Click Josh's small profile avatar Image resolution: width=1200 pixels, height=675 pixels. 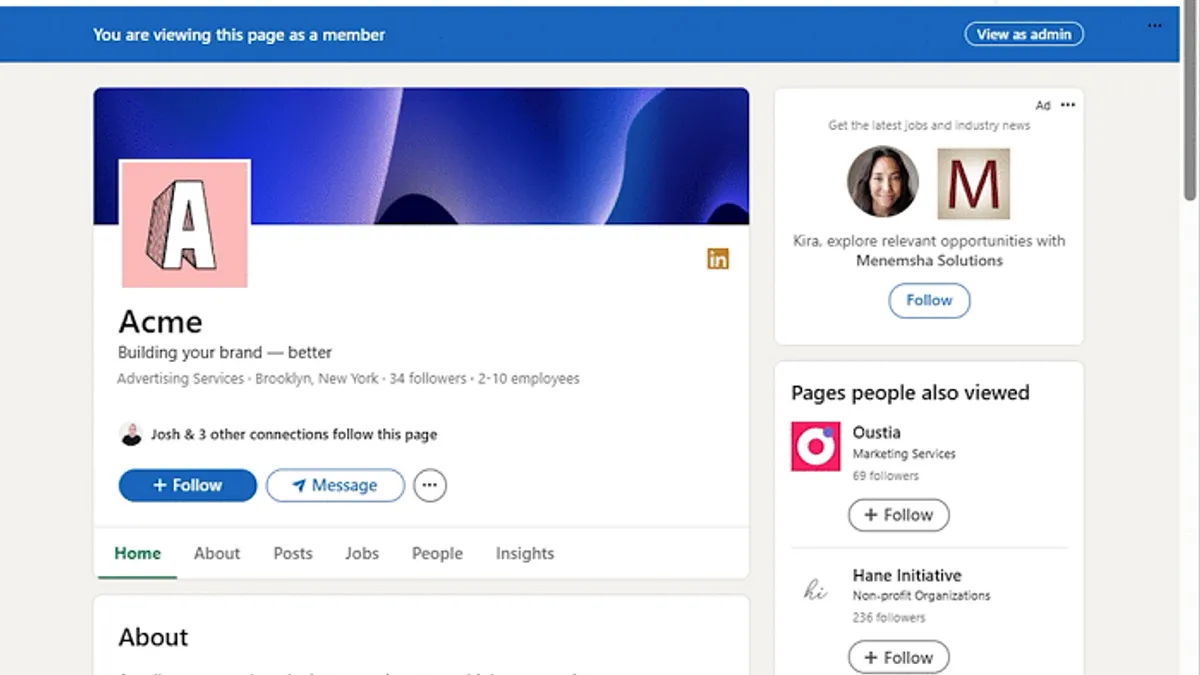point(131,434)
